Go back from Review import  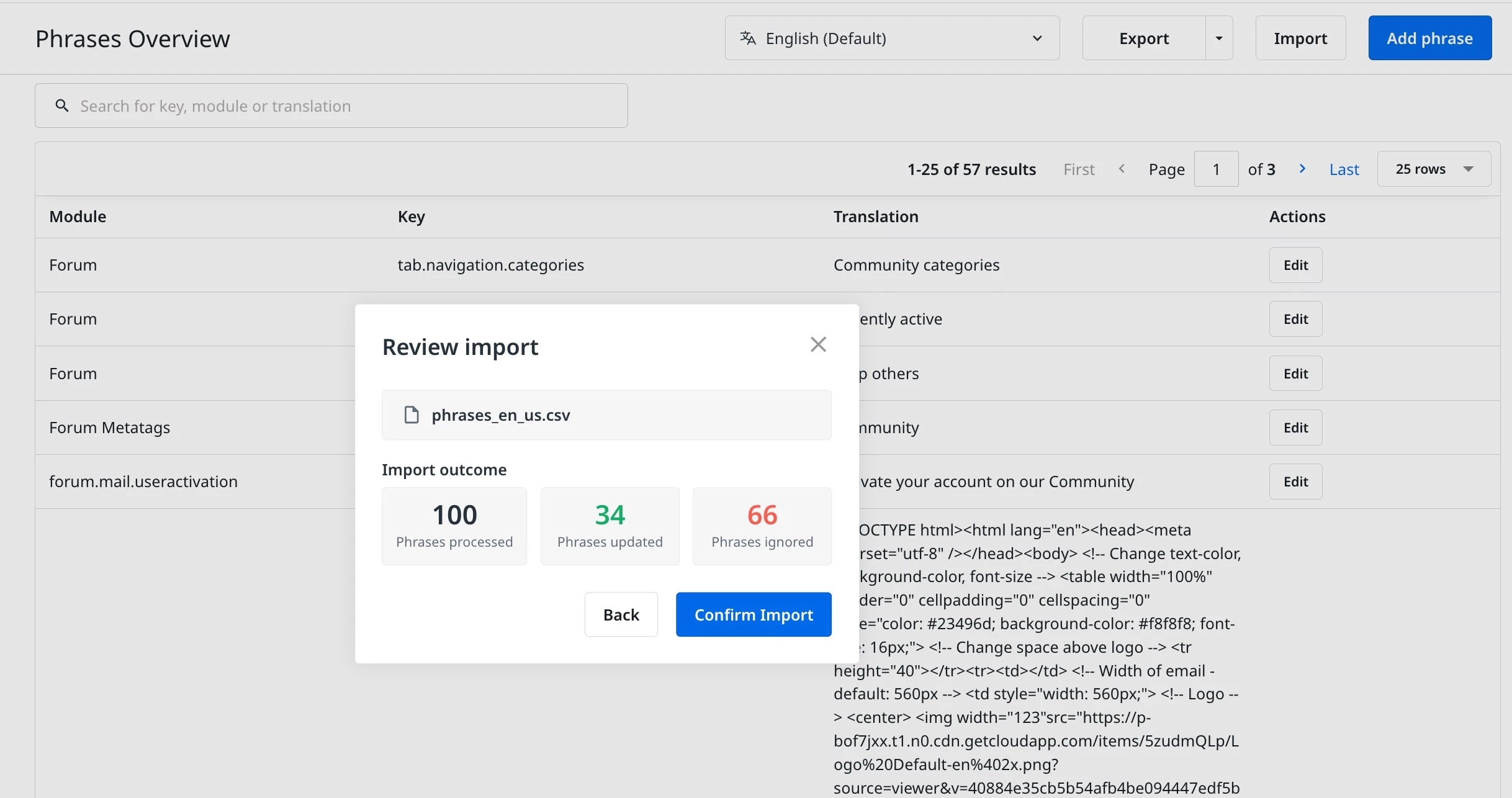(x=621, y=614)
